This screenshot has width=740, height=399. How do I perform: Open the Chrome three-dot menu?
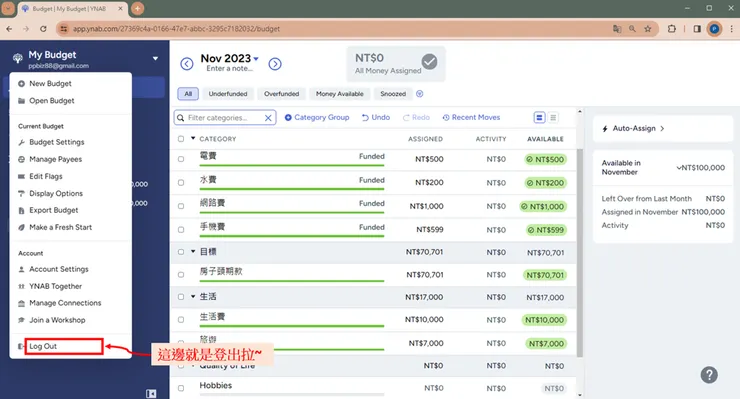732,29
